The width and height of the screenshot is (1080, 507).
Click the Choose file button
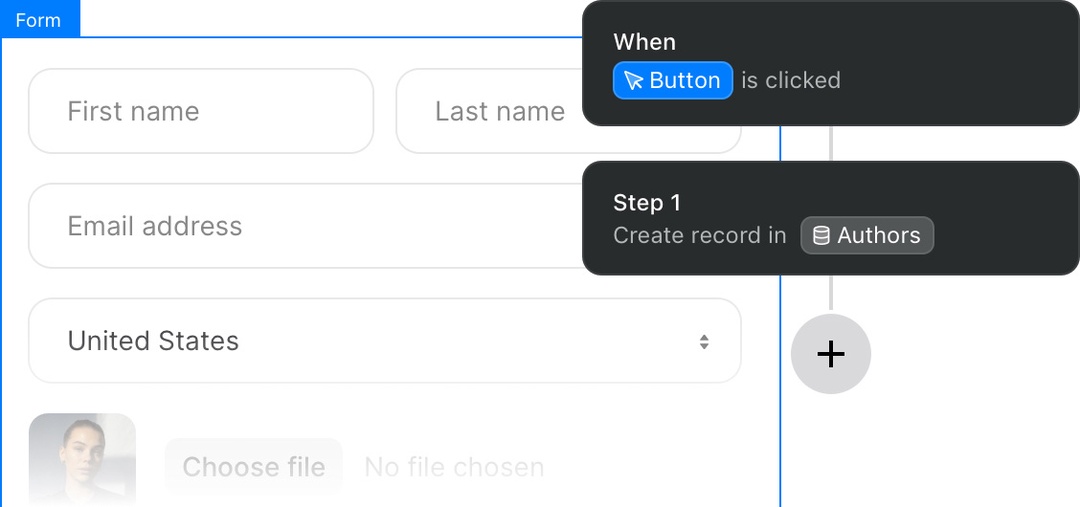[x=253, y=467]
